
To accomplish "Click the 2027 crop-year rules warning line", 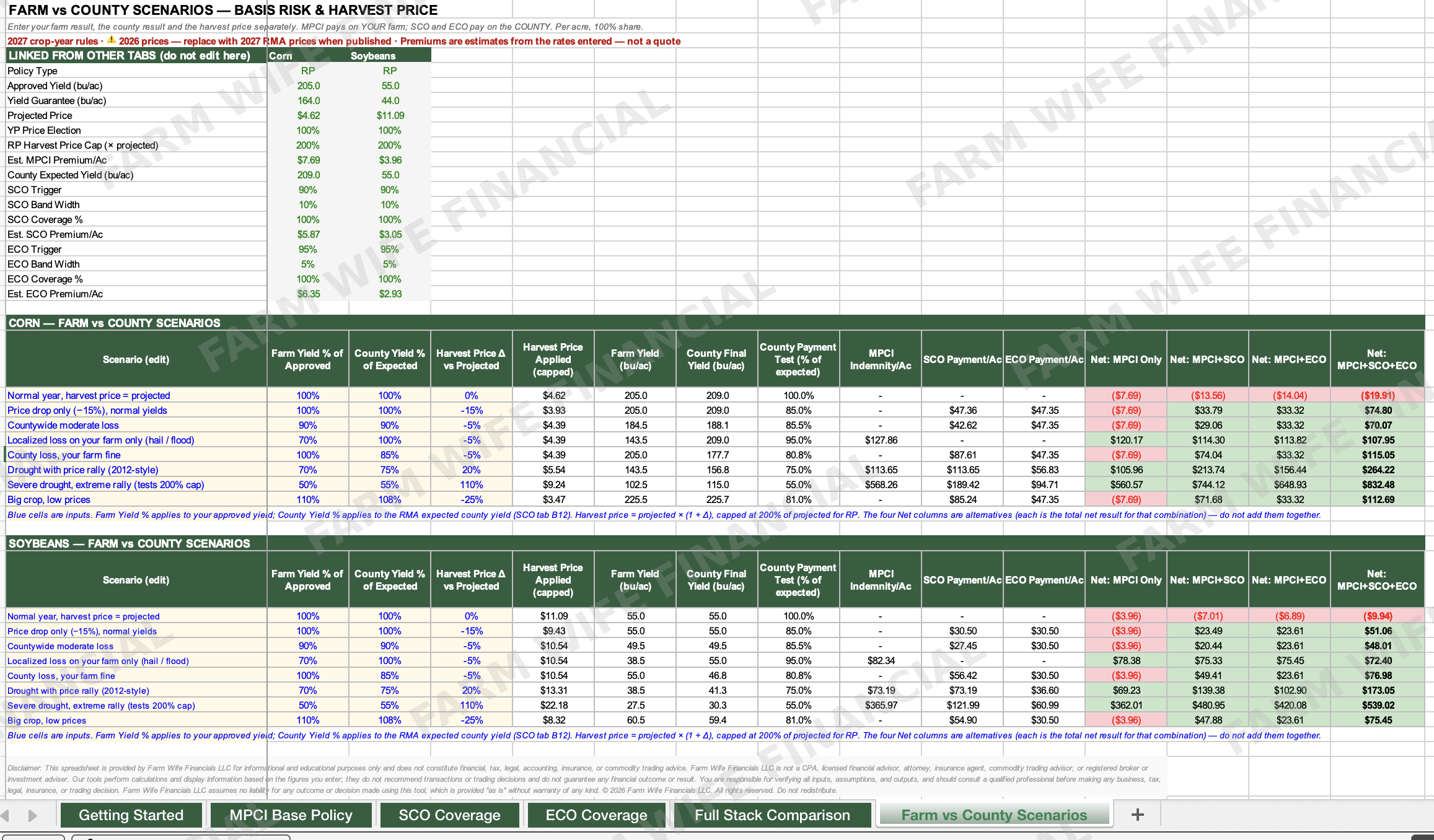I will tap(344, 41).
